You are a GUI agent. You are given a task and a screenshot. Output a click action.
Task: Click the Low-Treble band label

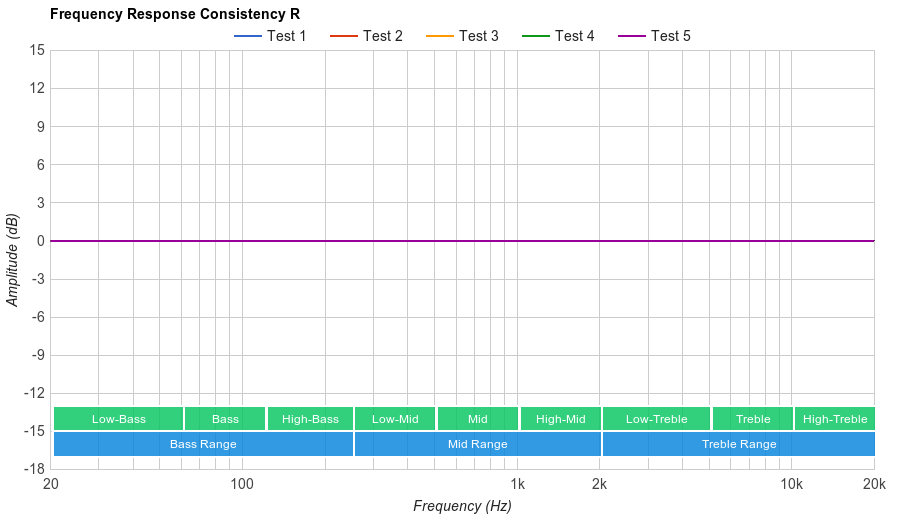[x=656, y=419]
